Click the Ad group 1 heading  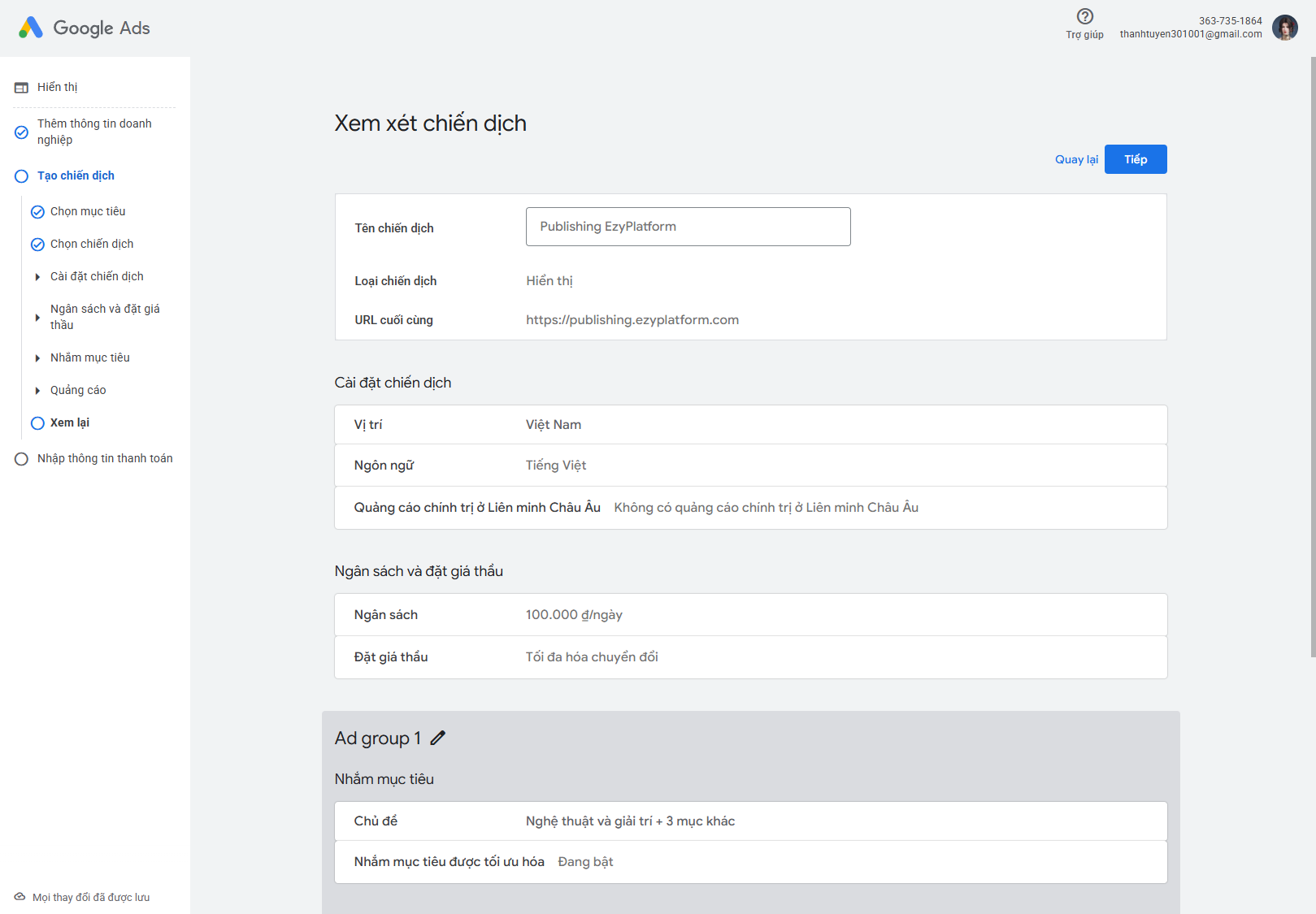pos(378,738)
